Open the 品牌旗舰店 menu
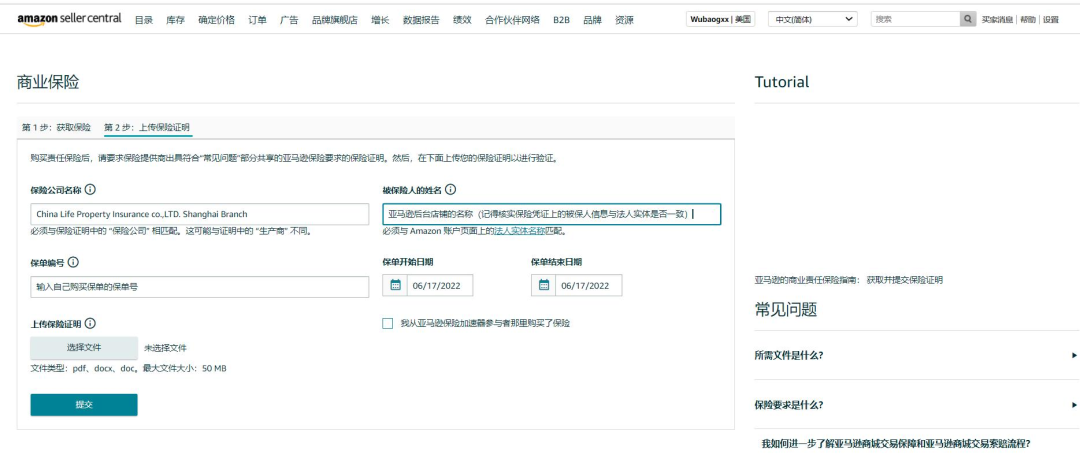The width and height of the screenshot is (1080, 466). 335,20
